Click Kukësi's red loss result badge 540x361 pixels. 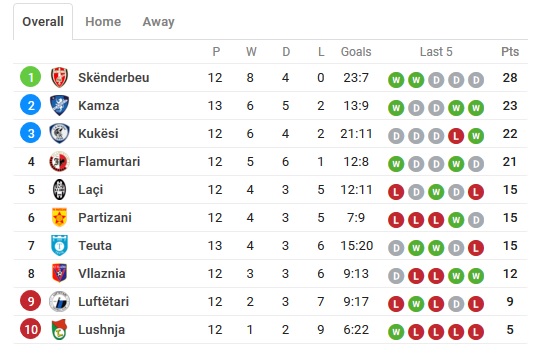click(x=456, y=136)
